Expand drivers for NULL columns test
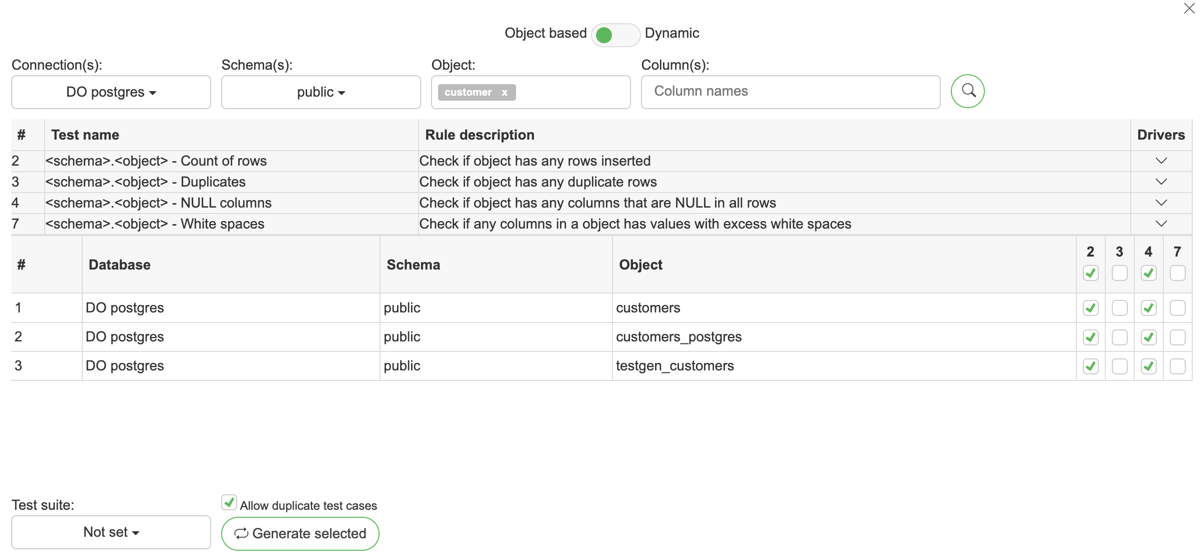1201x555 pixels. click(x=1160, y=203)
